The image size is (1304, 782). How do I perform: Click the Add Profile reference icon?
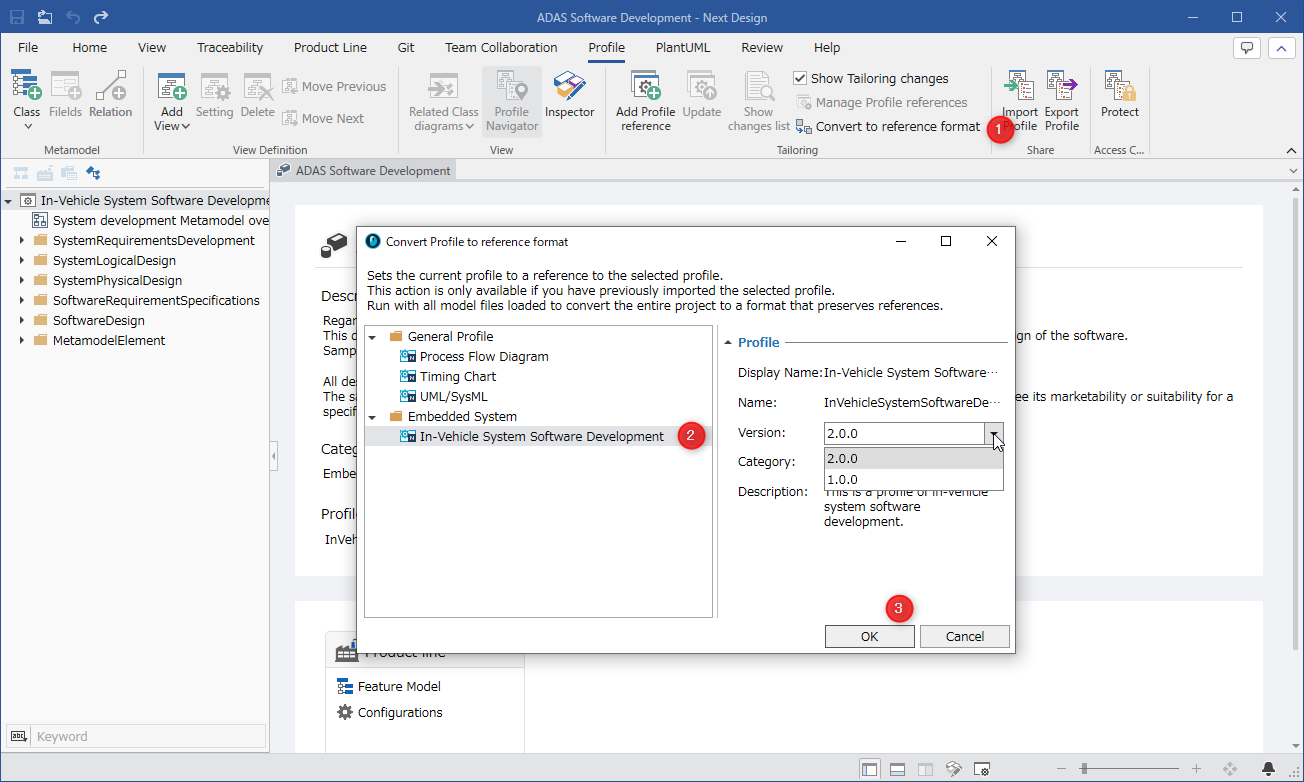(x=645, y=87)
